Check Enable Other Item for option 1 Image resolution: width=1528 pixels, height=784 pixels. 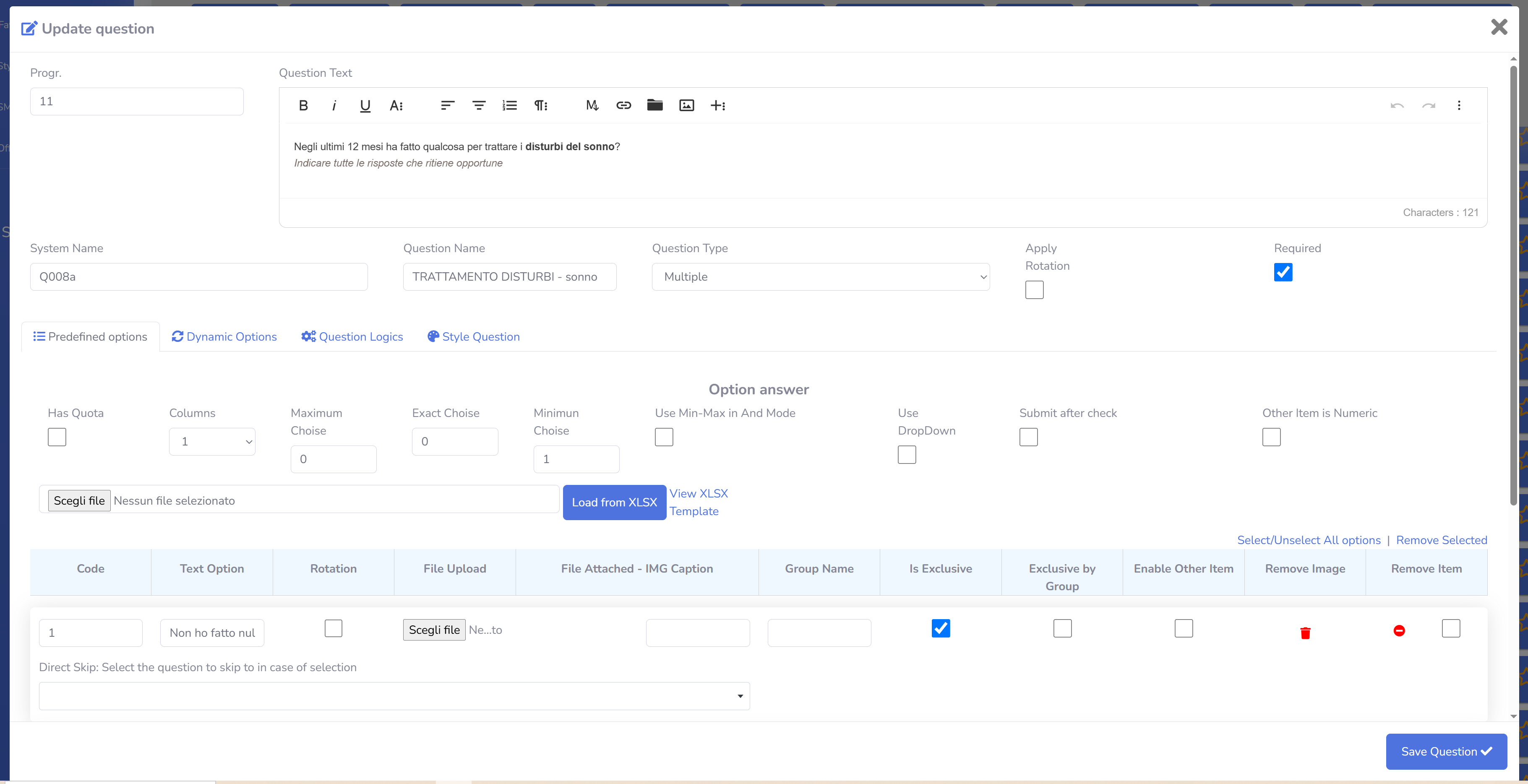(x=1184, y=628)
